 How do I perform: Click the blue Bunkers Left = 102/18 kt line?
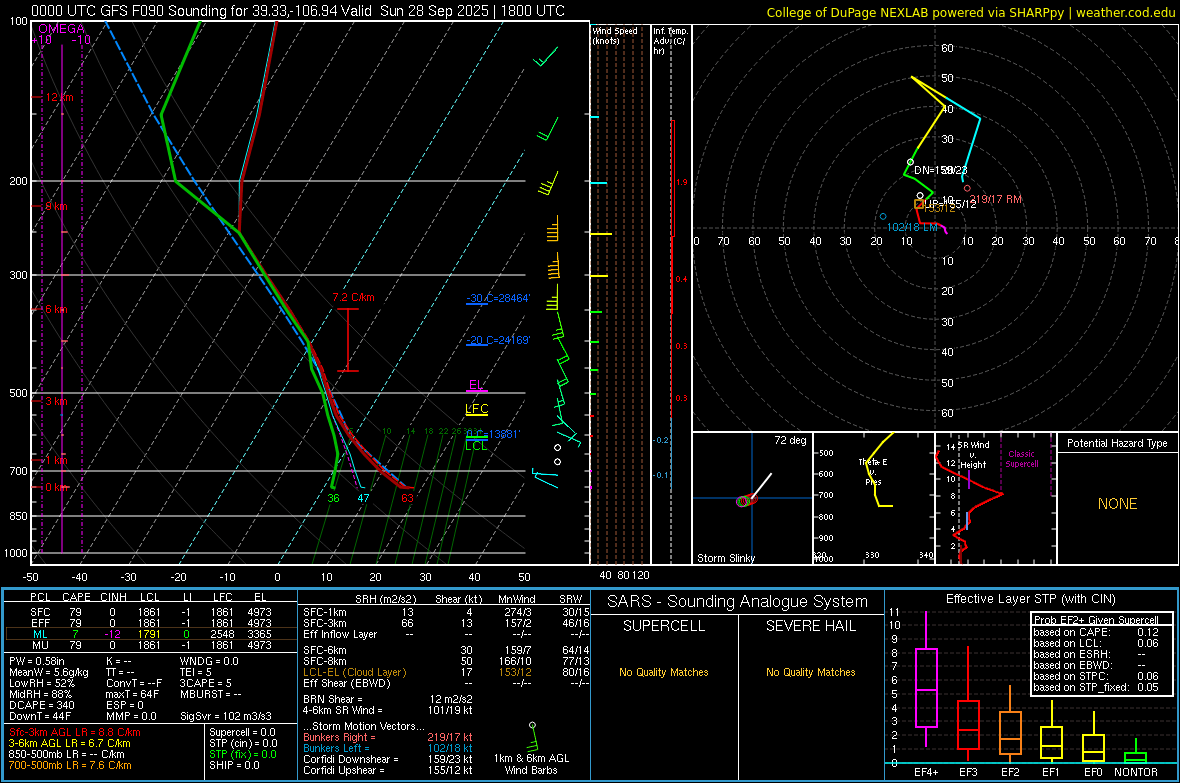coord(388,748)
